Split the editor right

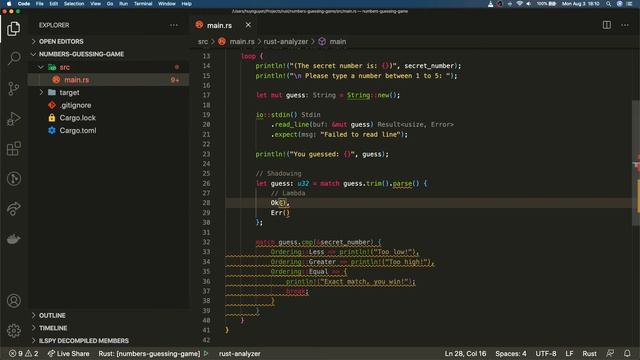click(607, 25)
